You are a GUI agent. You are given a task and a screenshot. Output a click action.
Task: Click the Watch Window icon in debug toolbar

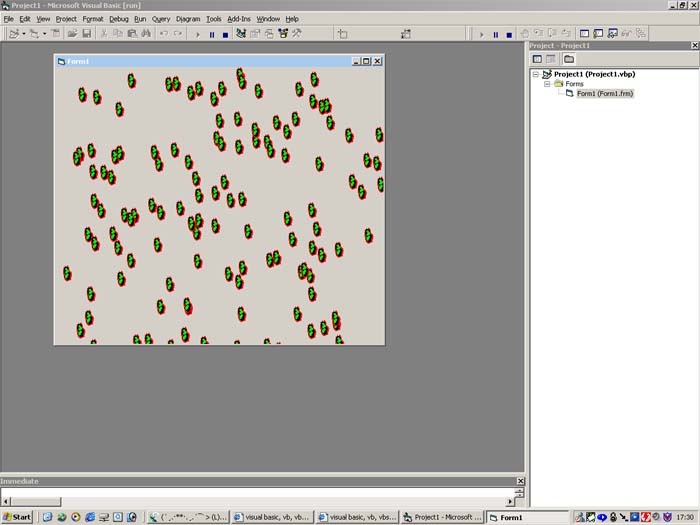pyautogui.click(x=611, y=34)
